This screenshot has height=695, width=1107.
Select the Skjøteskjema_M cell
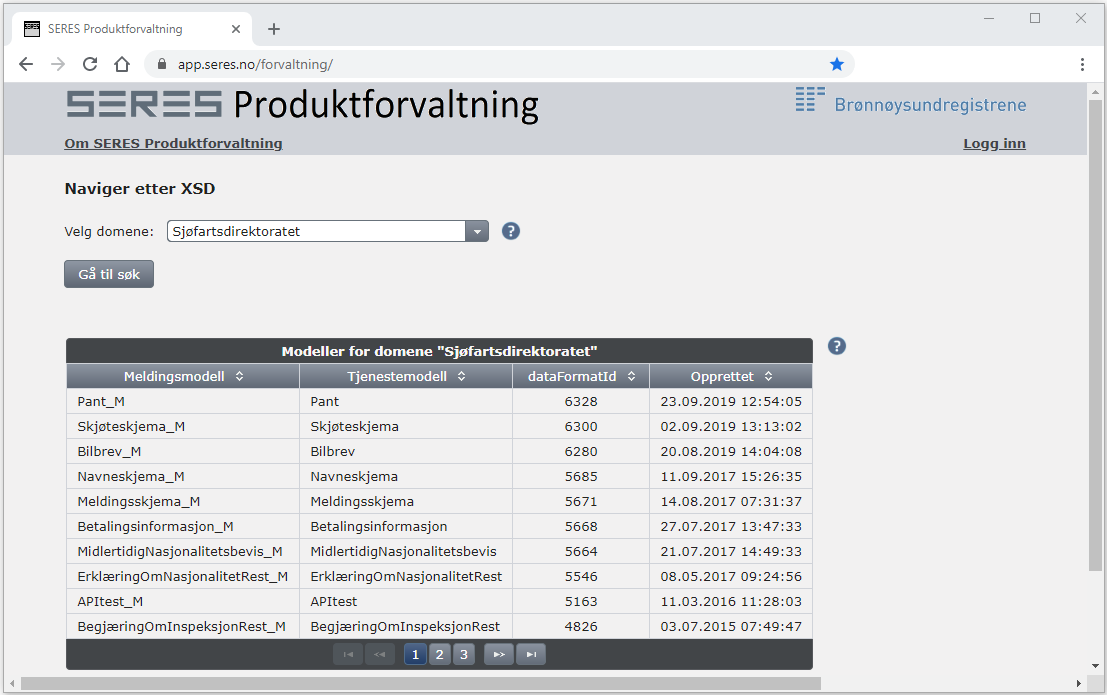[x=183, y=427]
